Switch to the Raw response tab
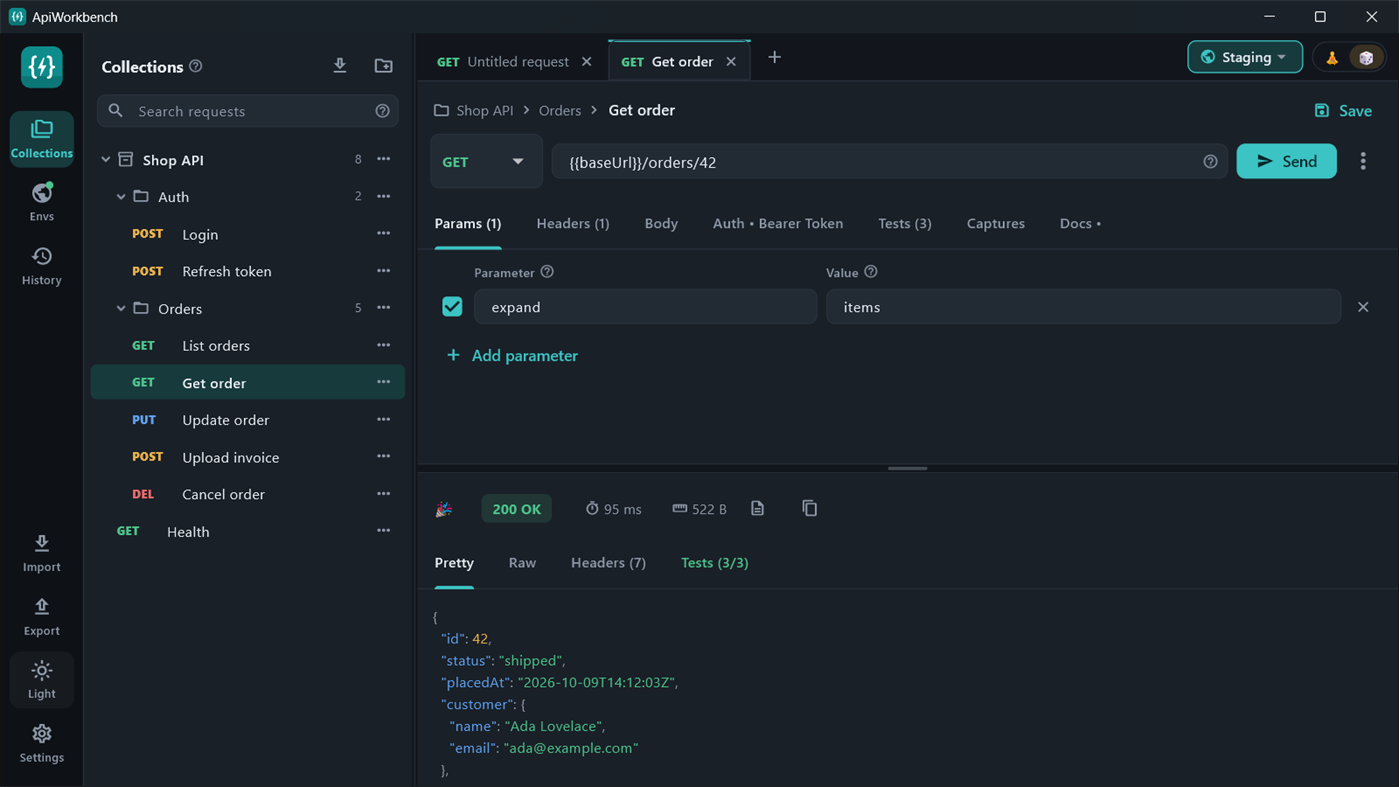Screen dimensions: 1399x787 click(x=522, y=563)
